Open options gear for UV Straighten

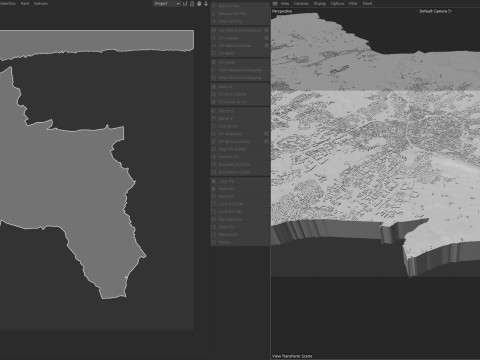click(x=266, y=134)
